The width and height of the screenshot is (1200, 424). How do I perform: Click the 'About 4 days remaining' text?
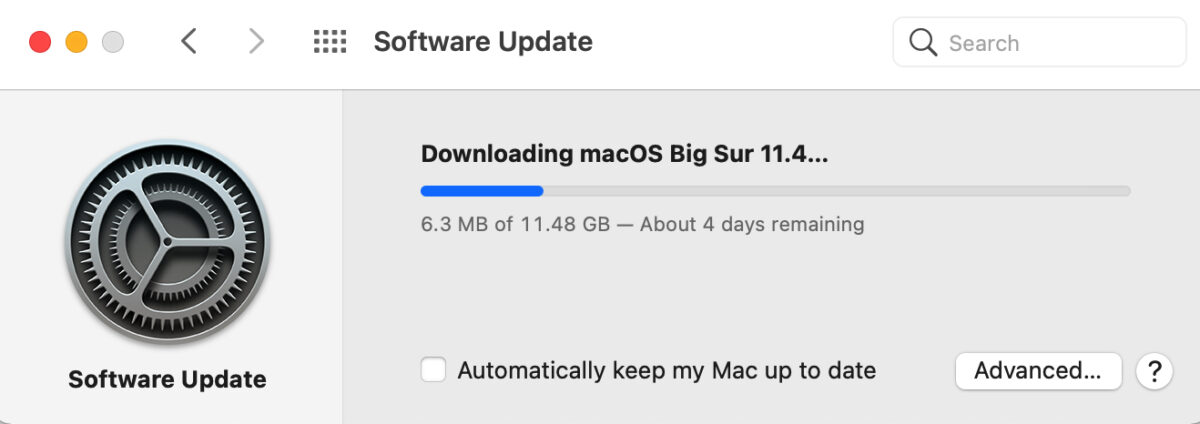click(752, 224)
